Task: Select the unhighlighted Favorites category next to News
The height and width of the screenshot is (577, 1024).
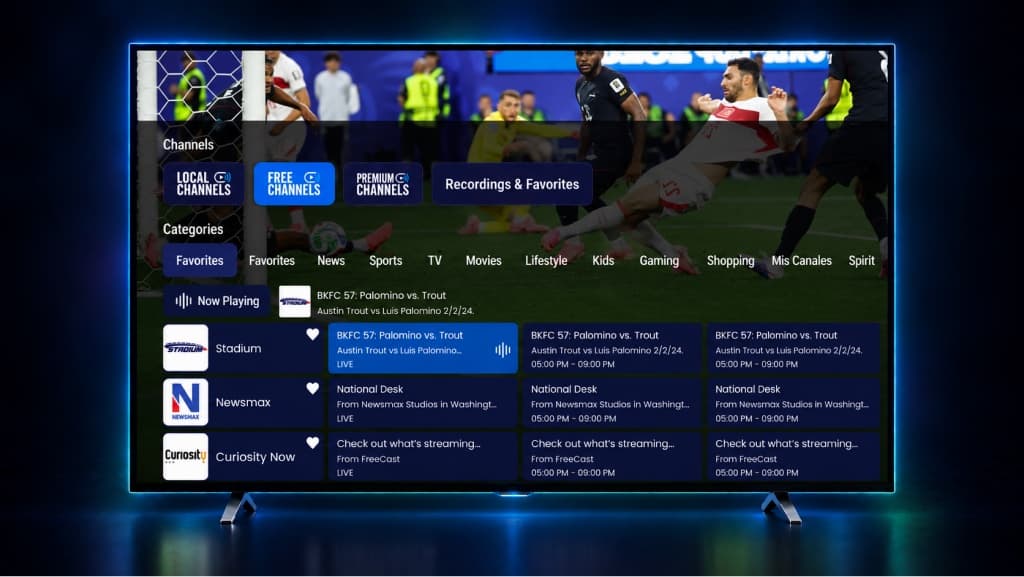Action: [272, 260]
